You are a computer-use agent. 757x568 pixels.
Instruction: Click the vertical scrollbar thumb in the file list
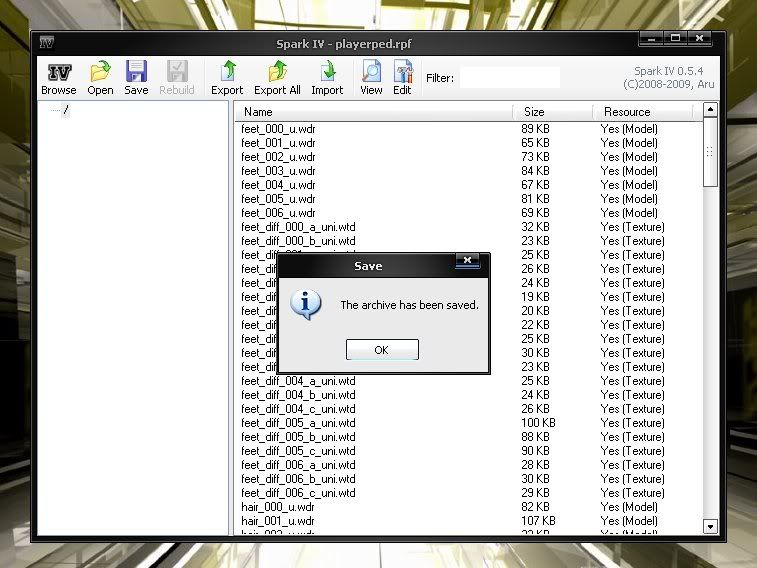tap(710, 152)
